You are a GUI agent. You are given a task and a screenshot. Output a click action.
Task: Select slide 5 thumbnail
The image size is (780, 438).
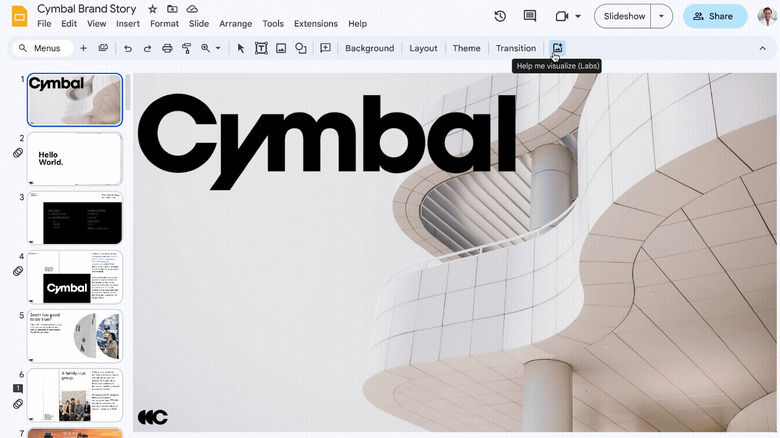75,336
